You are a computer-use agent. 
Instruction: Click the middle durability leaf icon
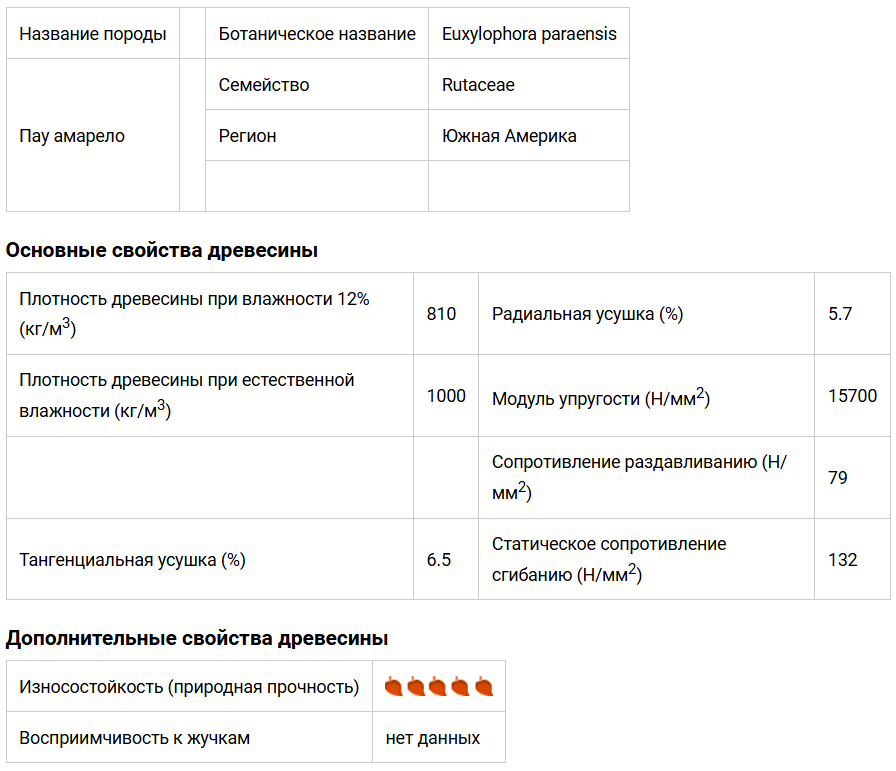click(x=438, y=687)
